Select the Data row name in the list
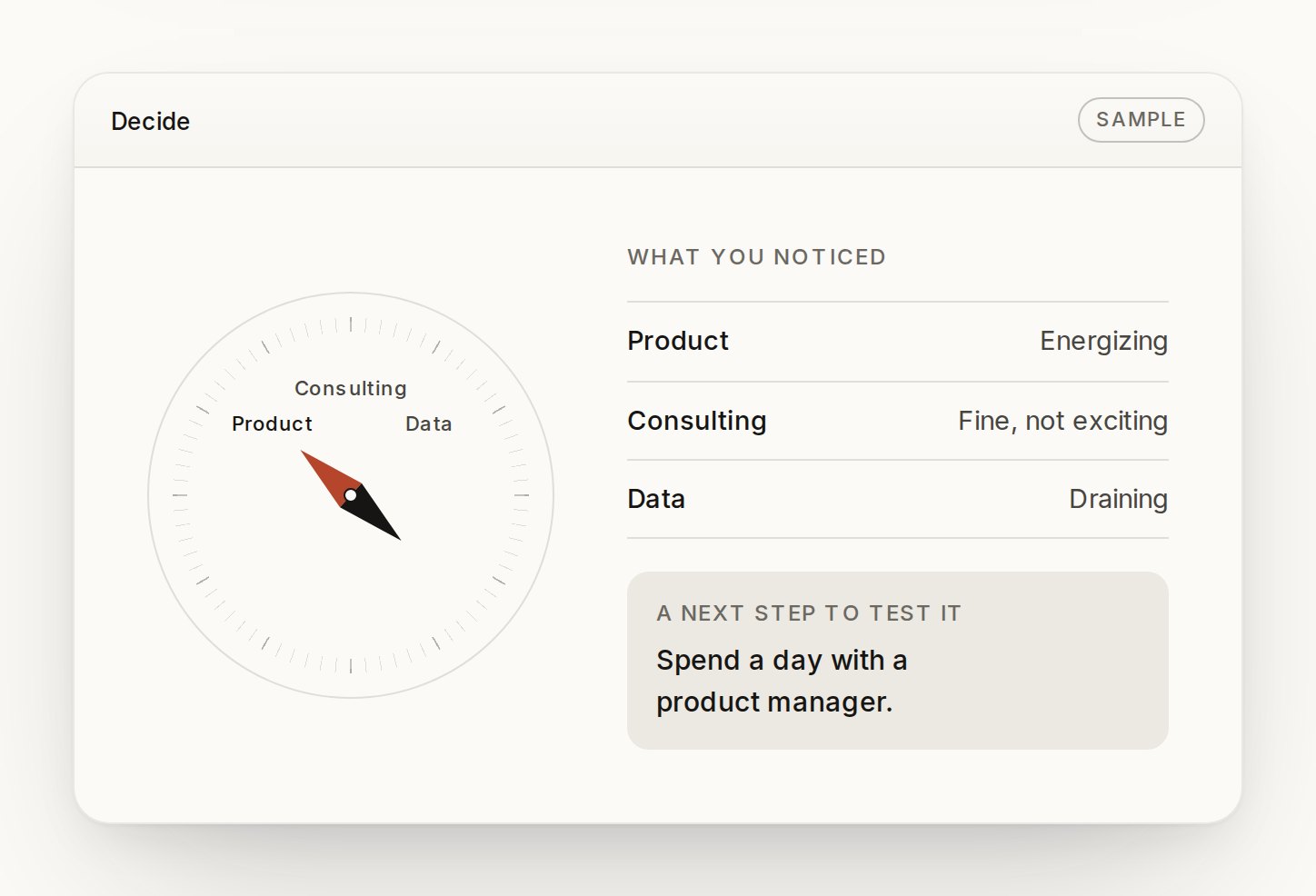Viewport: 1316px width, 896px height. (x=656, y=499)
